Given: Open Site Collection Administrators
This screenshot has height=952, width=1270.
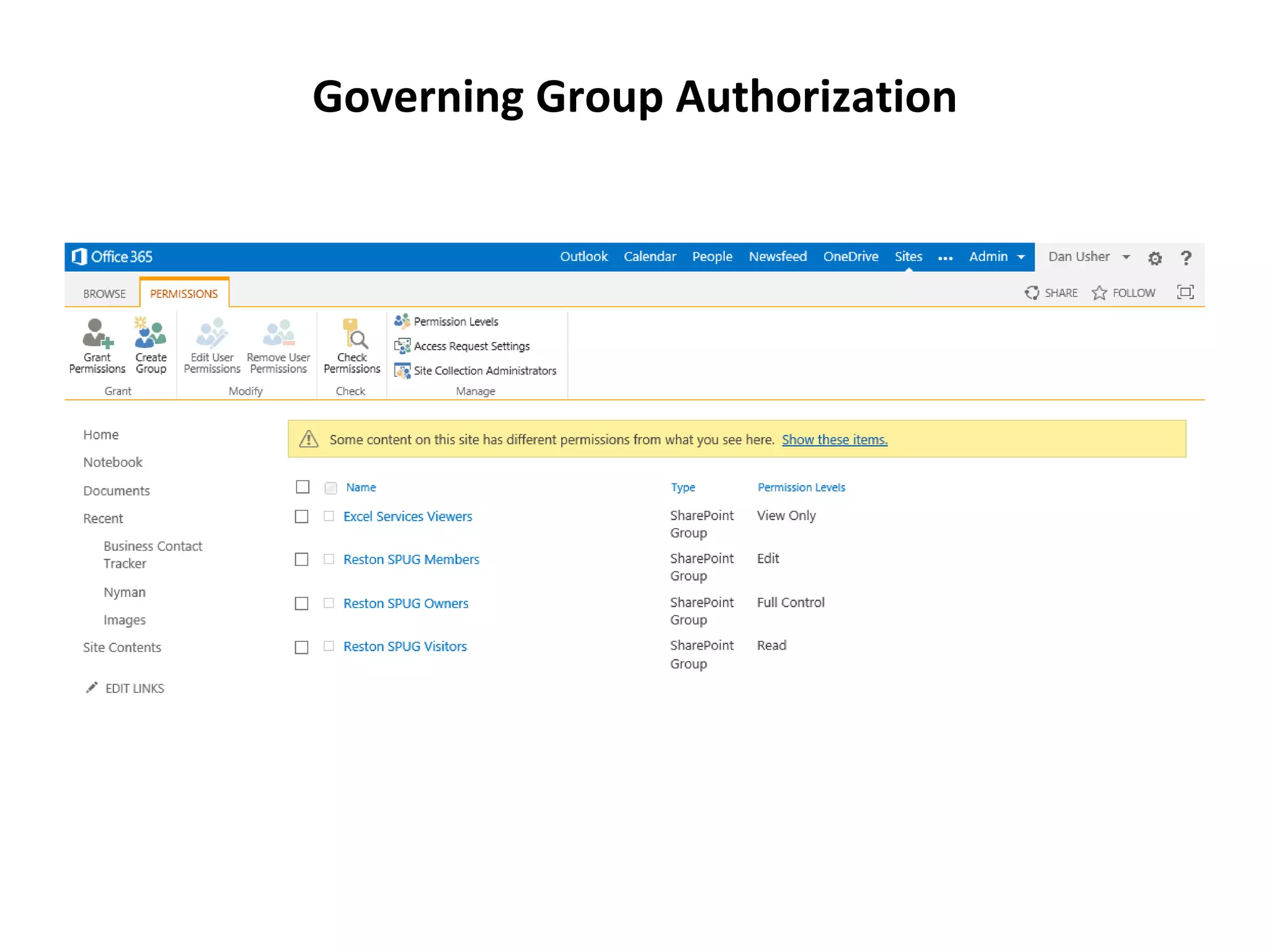Looking at the screenshot, I should click(x=476, y=371).
